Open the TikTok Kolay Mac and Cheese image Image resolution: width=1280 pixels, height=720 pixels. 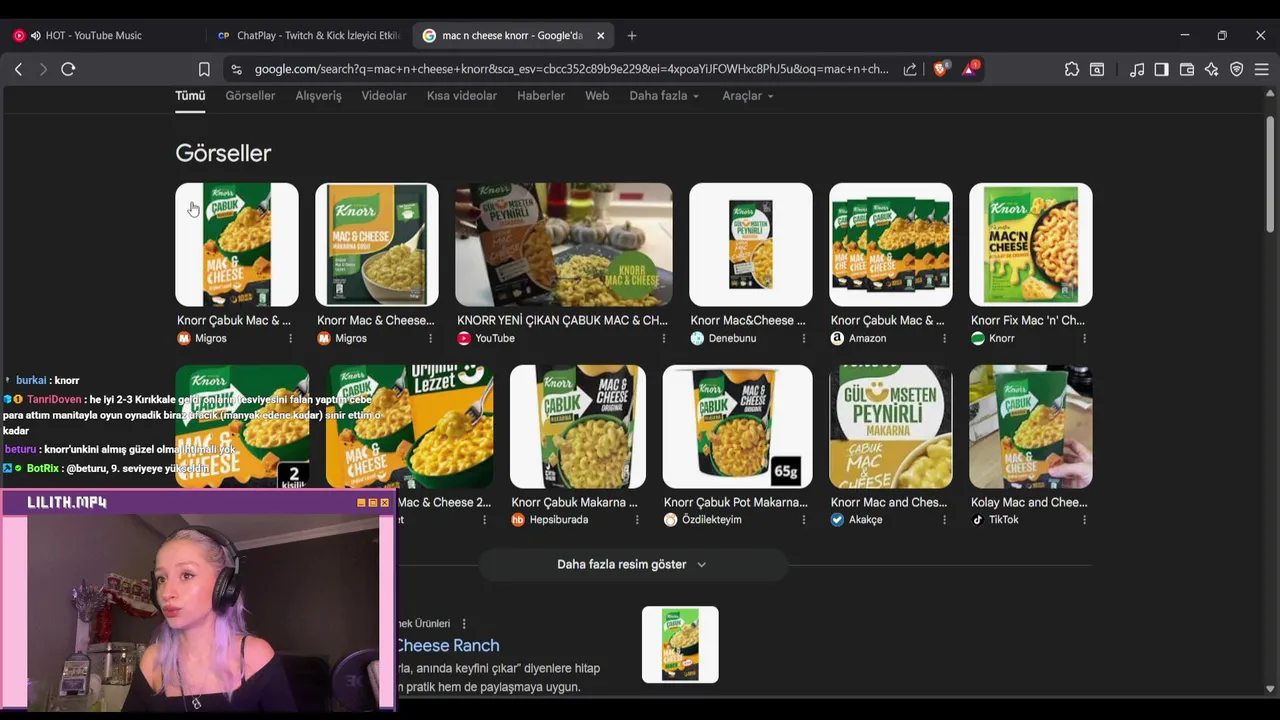point(1031,426)
